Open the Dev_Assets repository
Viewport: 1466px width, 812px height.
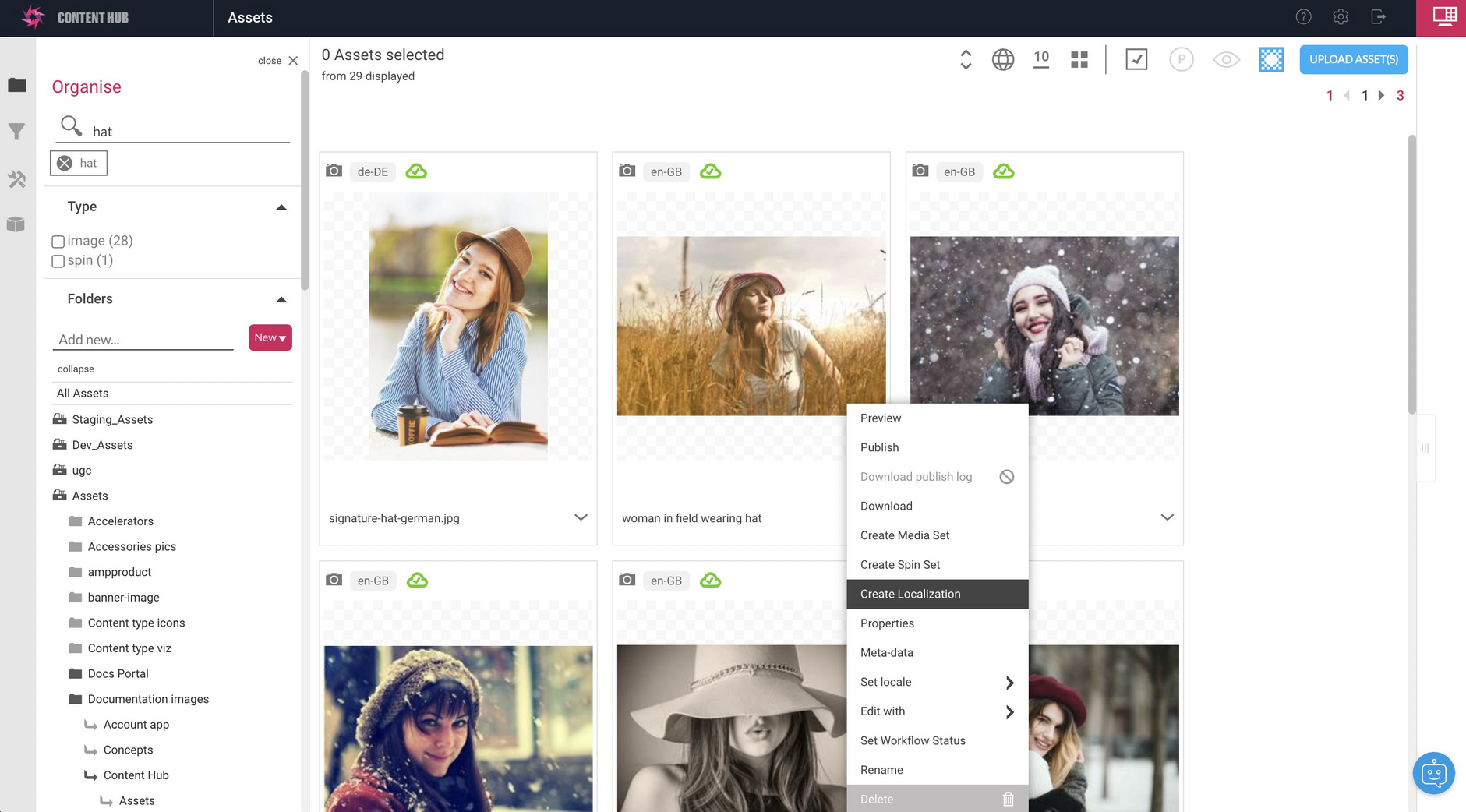[102, 445]
